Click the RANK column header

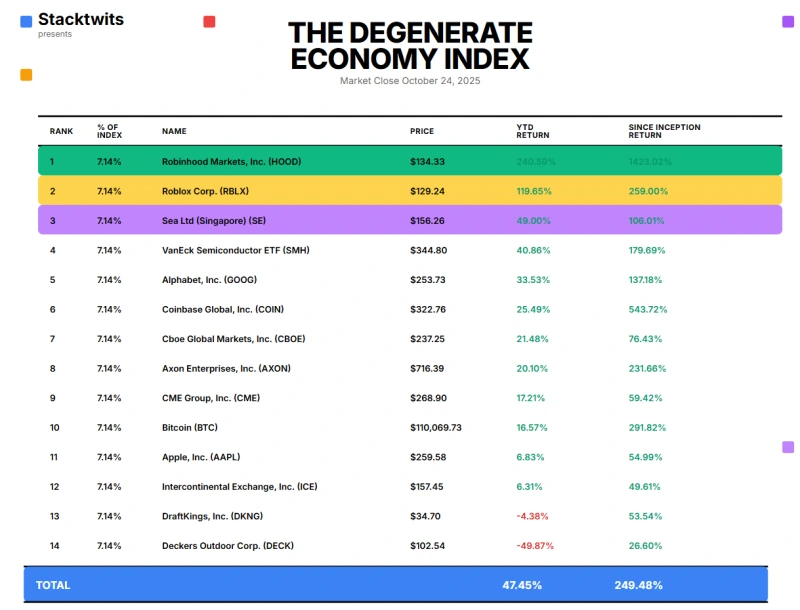[61, 131]
